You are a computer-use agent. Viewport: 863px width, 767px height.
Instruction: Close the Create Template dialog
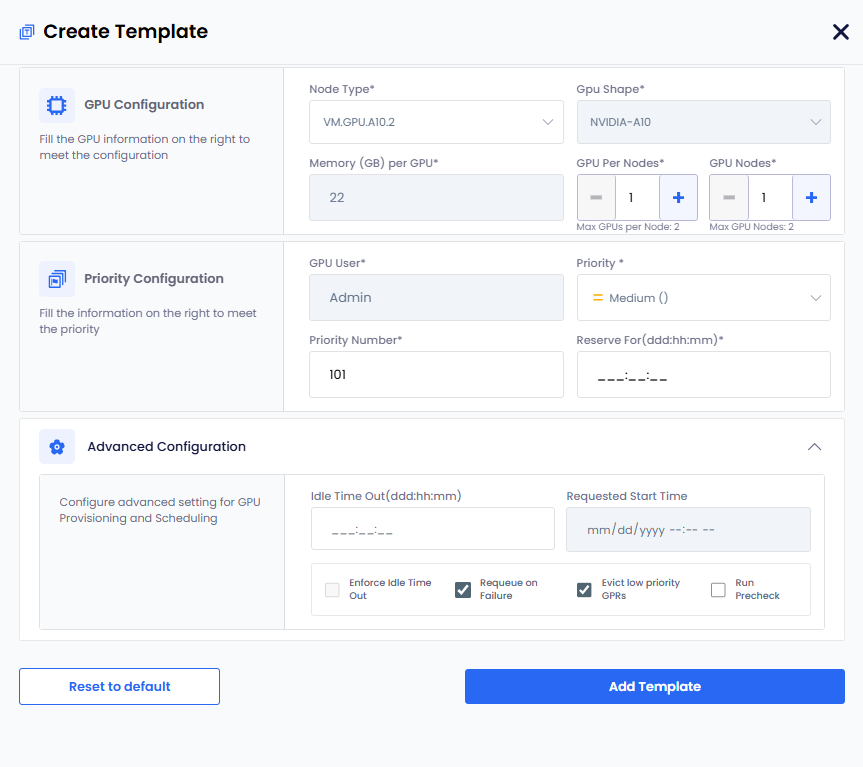coord(841,32)
